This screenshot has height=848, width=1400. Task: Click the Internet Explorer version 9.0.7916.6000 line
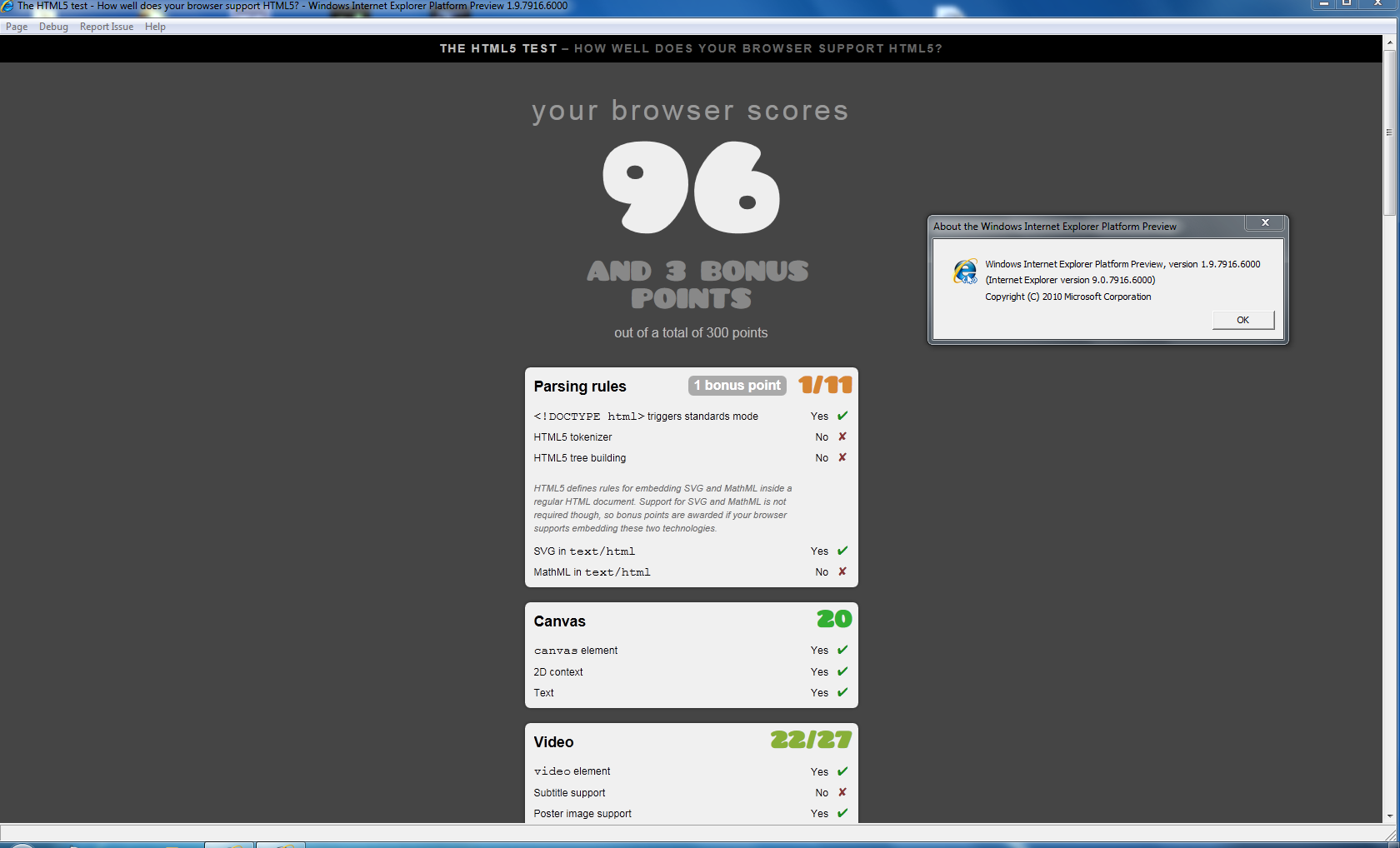pyautogui.click(x=1070, y=280)
